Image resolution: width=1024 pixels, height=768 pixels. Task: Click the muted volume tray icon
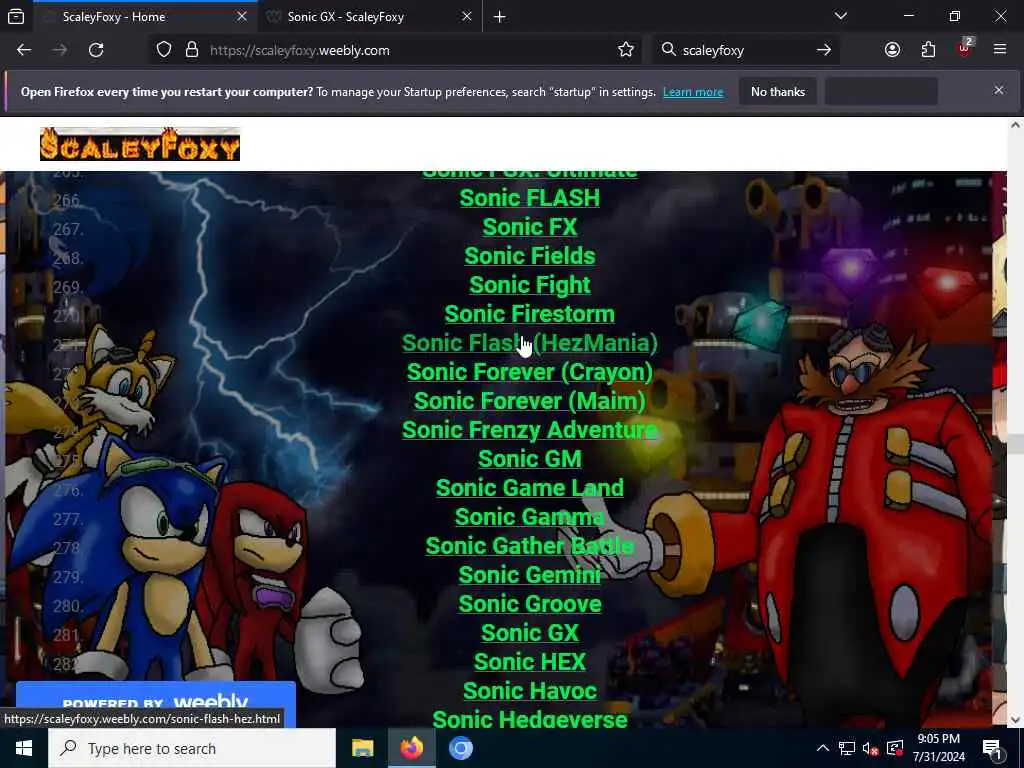[870, 748]
